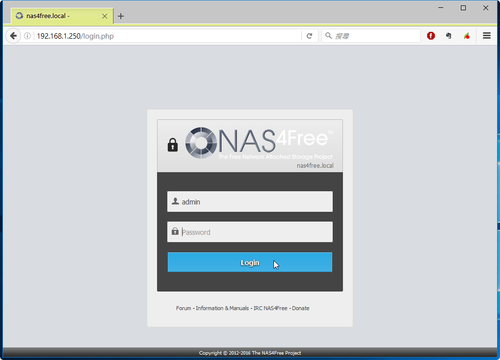The height and width of the screenshot is (360, 500).
Task: Open the Donate link
Action: tap(301, 308)
